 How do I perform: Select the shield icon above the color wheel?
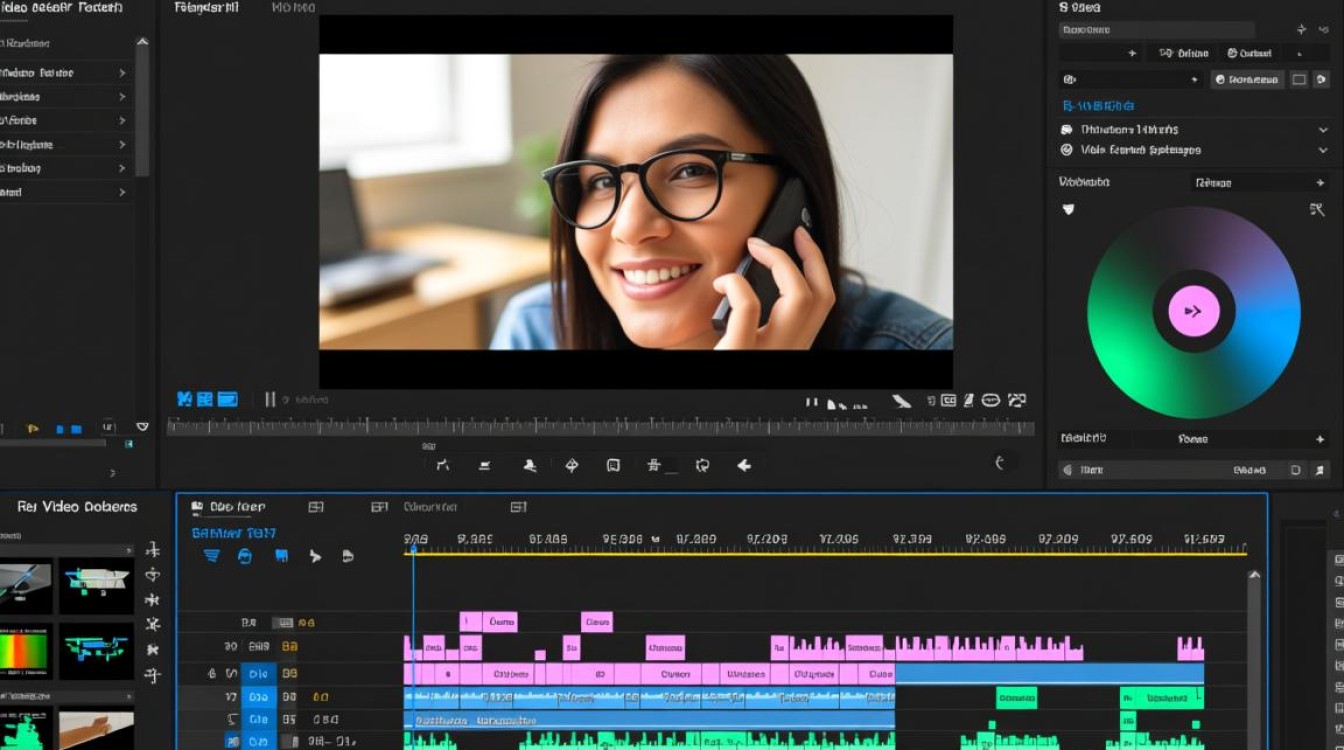(x=1068, y=209)
